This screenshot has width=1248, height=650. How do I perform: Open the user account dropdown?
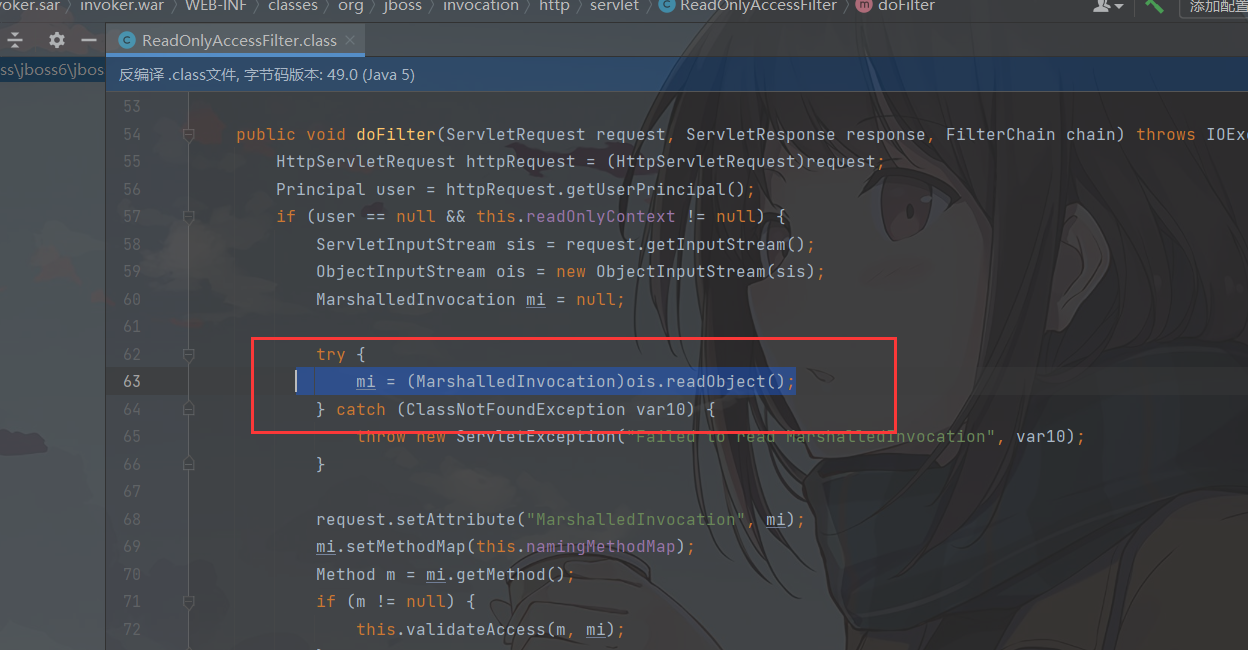(x=1107, y=6)
